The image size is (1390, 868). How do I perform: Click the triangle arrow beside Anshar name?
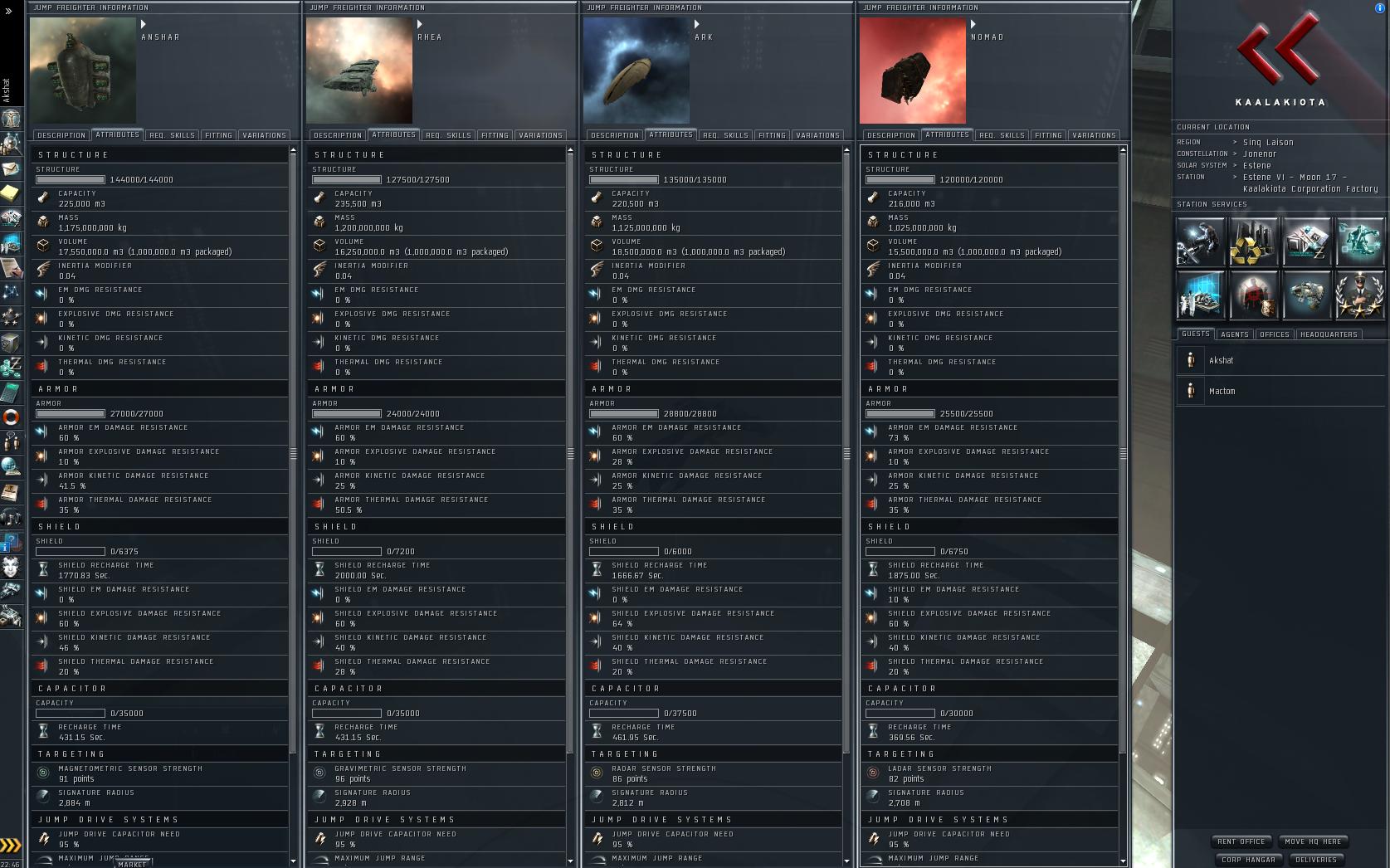(x=144, y=24)
